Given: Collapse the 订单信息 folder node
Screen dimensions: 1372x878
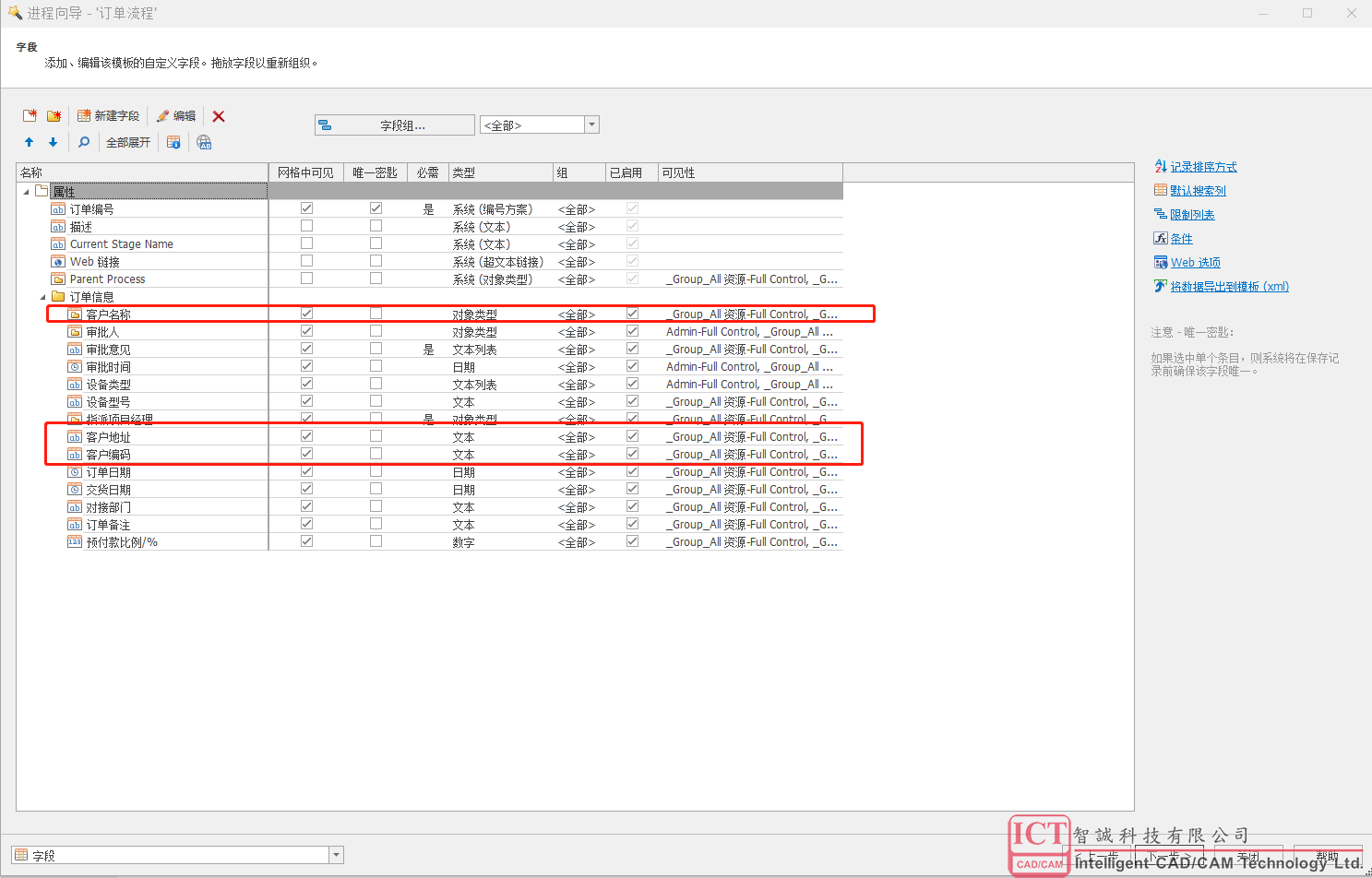Looking at the screenshot, I should coord(42,297).
